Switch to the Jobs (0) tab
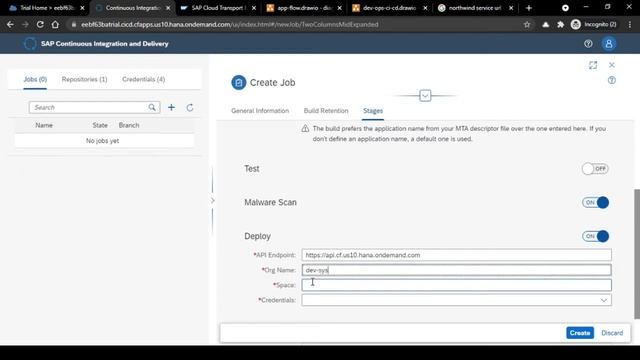 click(35, 79)
